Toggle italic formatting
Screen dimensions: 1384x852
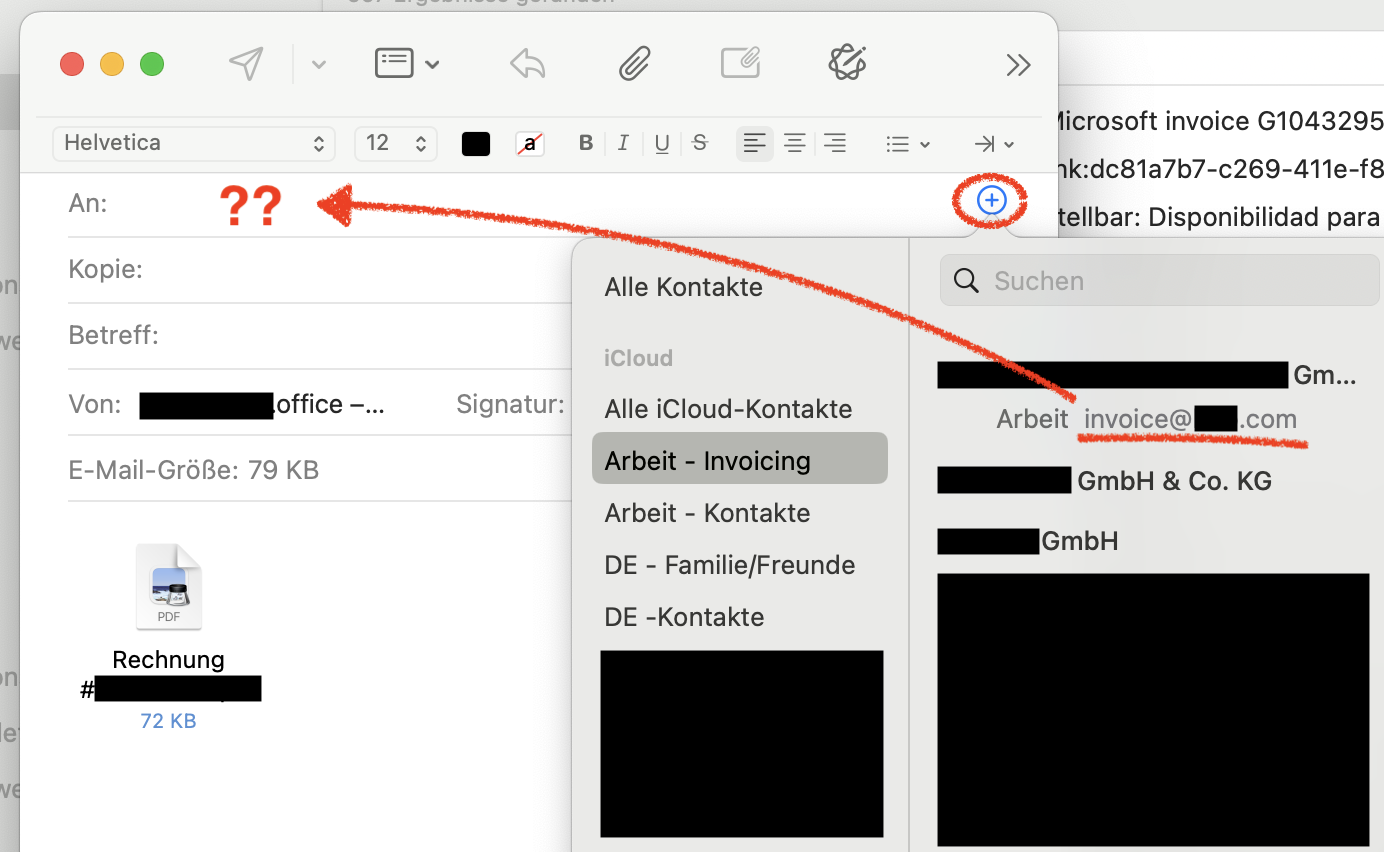click(623, 143)
